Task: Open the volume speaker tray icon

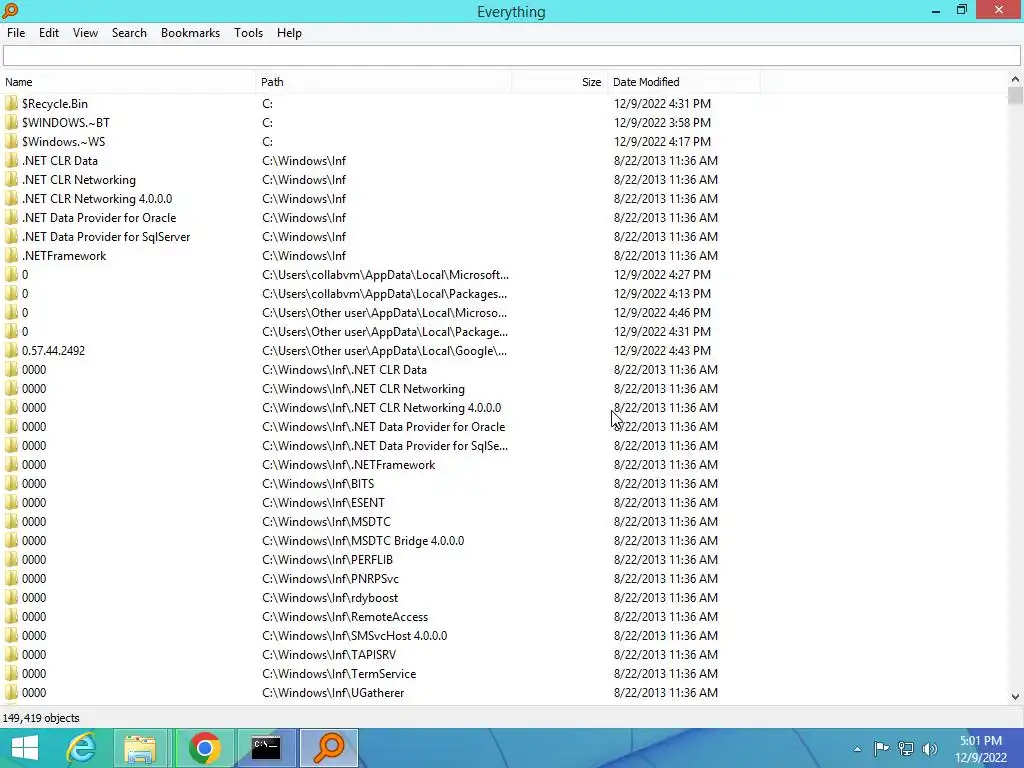Action: [929, 748]
